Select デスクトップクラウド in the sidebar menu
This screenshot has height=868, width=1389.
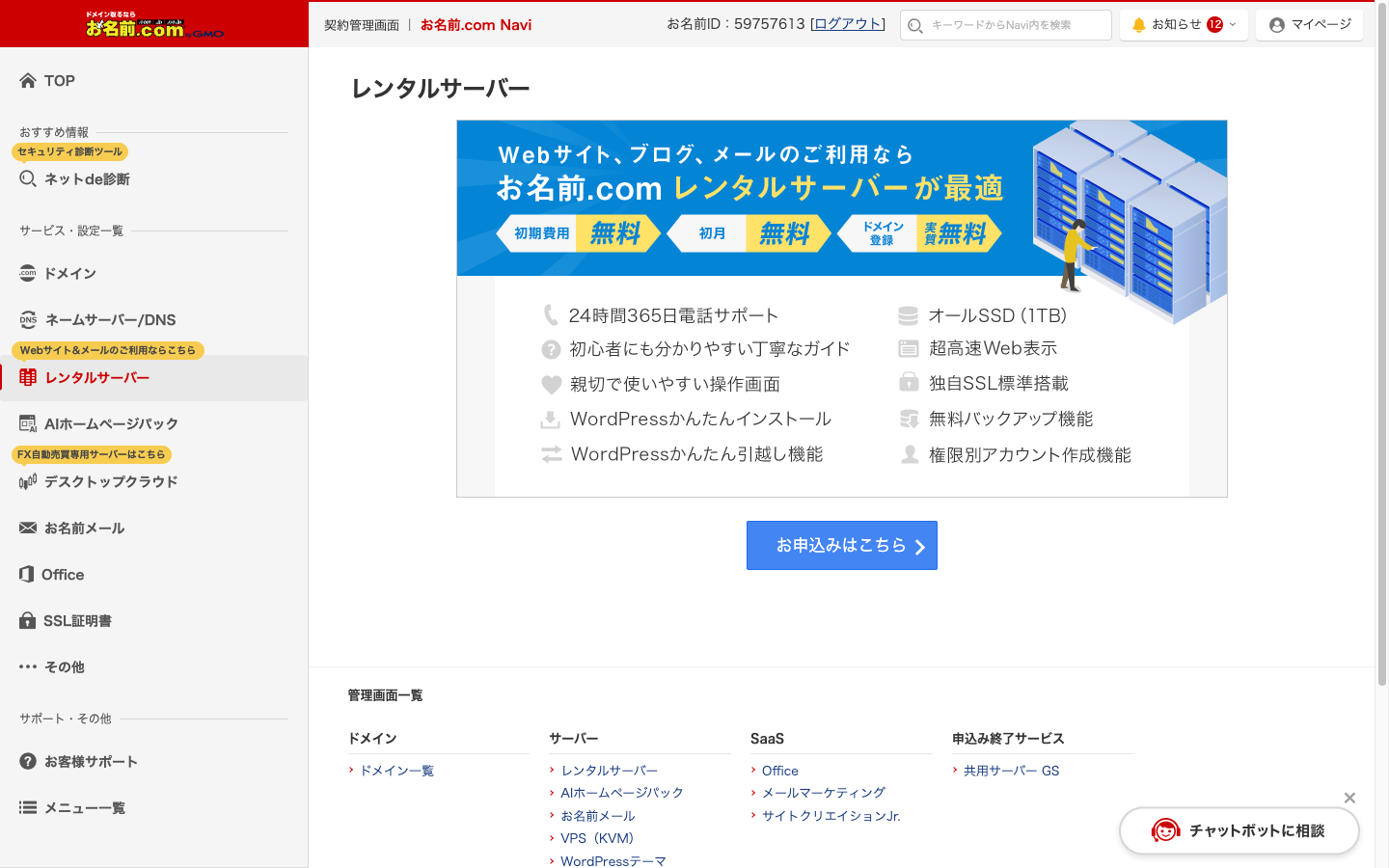point(154,481)
